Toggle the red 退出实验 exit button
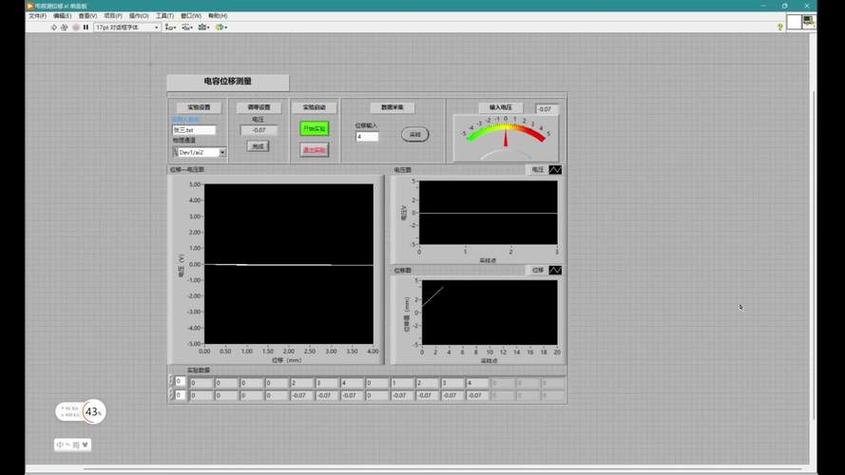 [314, 149]
